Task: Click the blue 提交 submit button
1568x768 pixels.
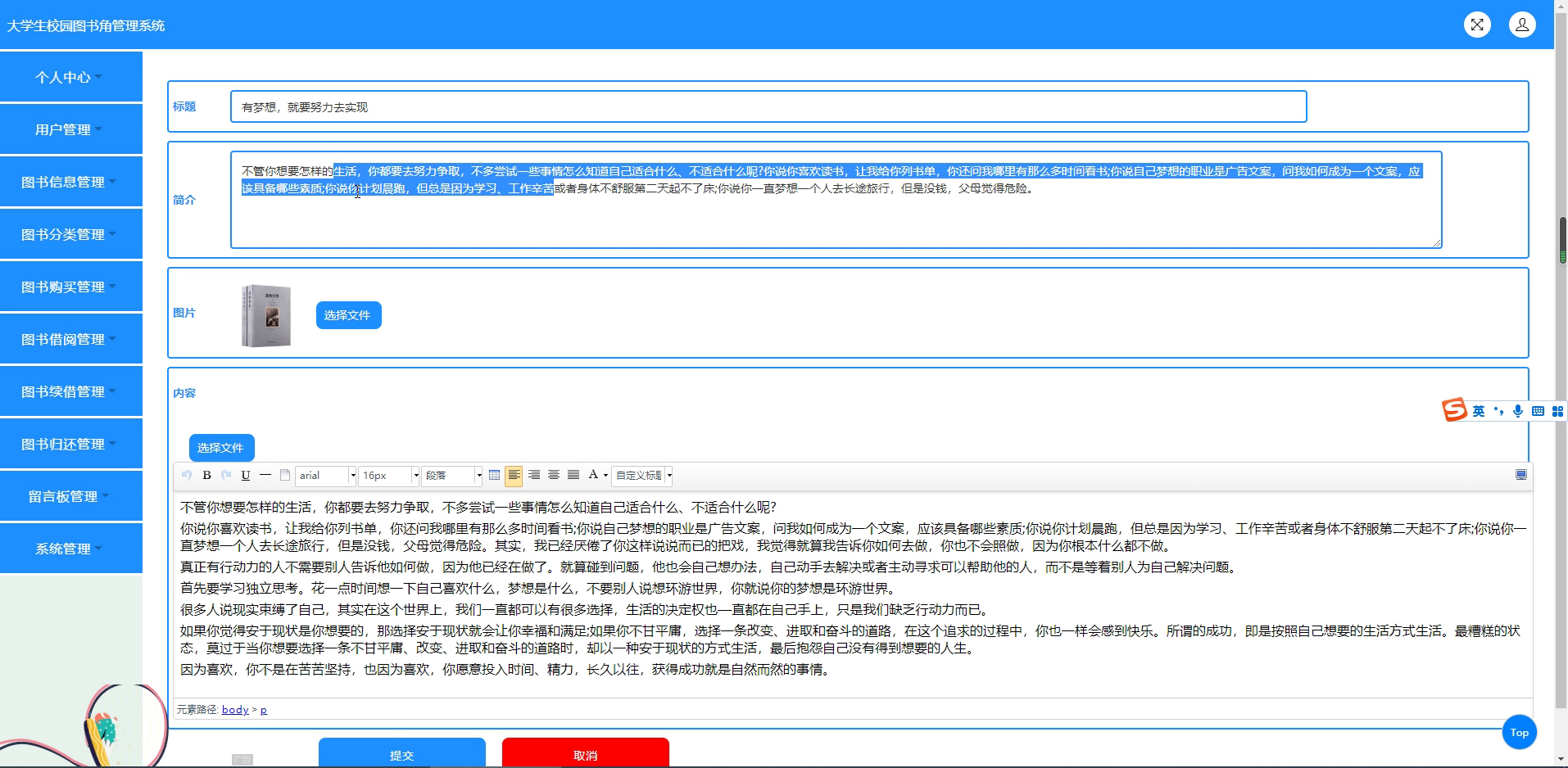Action: tap(401, 752)
